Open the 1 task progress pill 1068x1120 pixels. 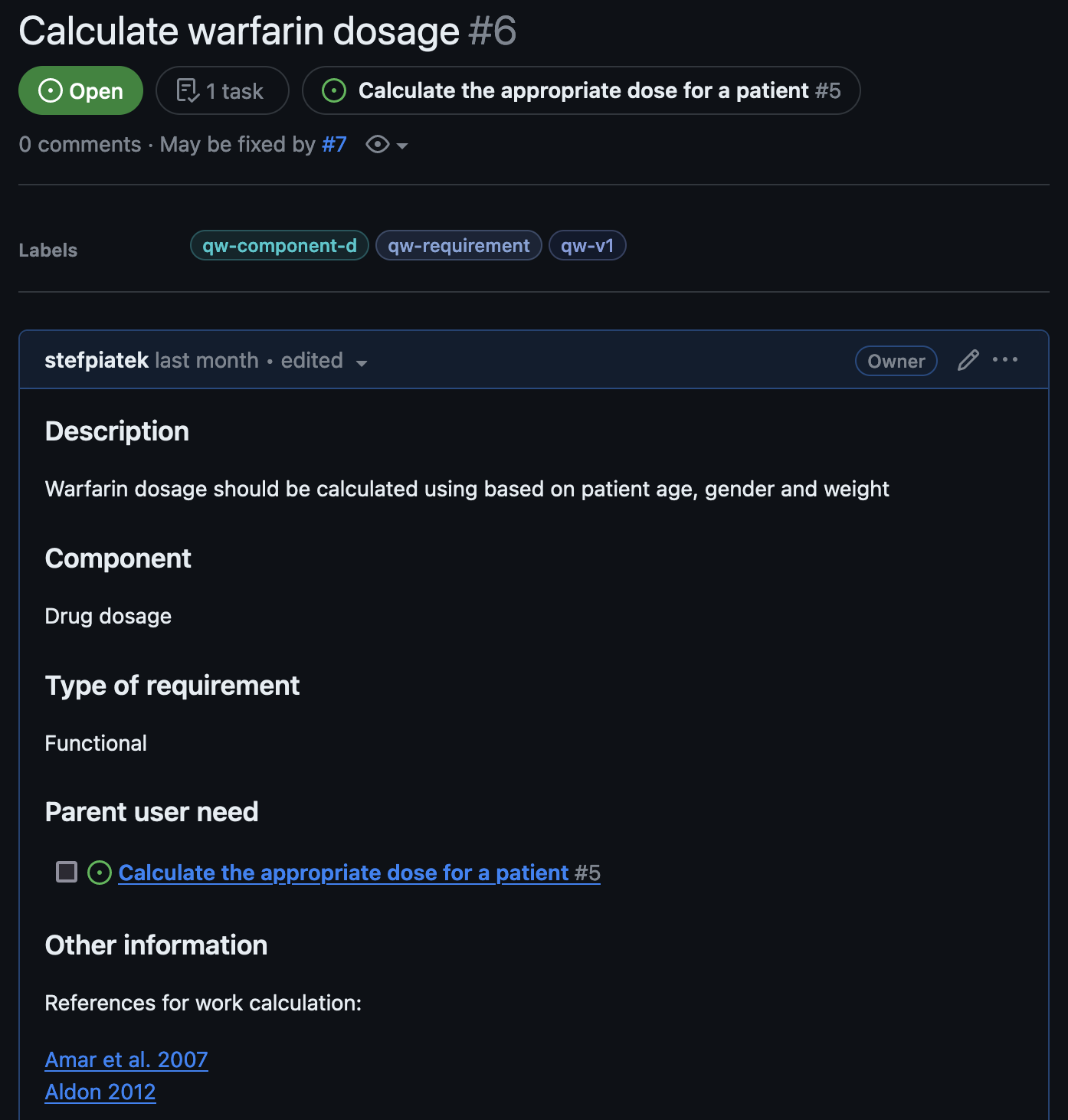click(x=222, y=90)
